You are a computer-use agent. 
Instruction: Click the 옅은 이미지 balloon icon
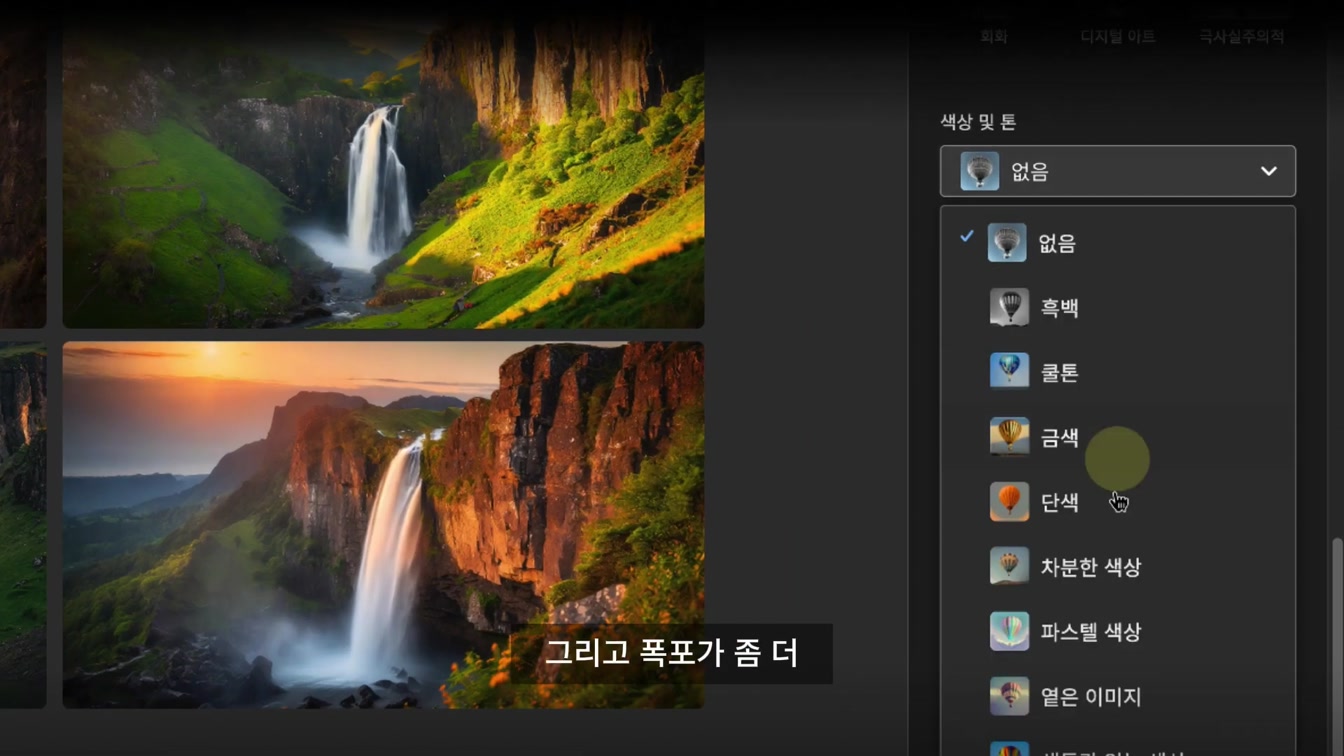(x=1009, y=697)
